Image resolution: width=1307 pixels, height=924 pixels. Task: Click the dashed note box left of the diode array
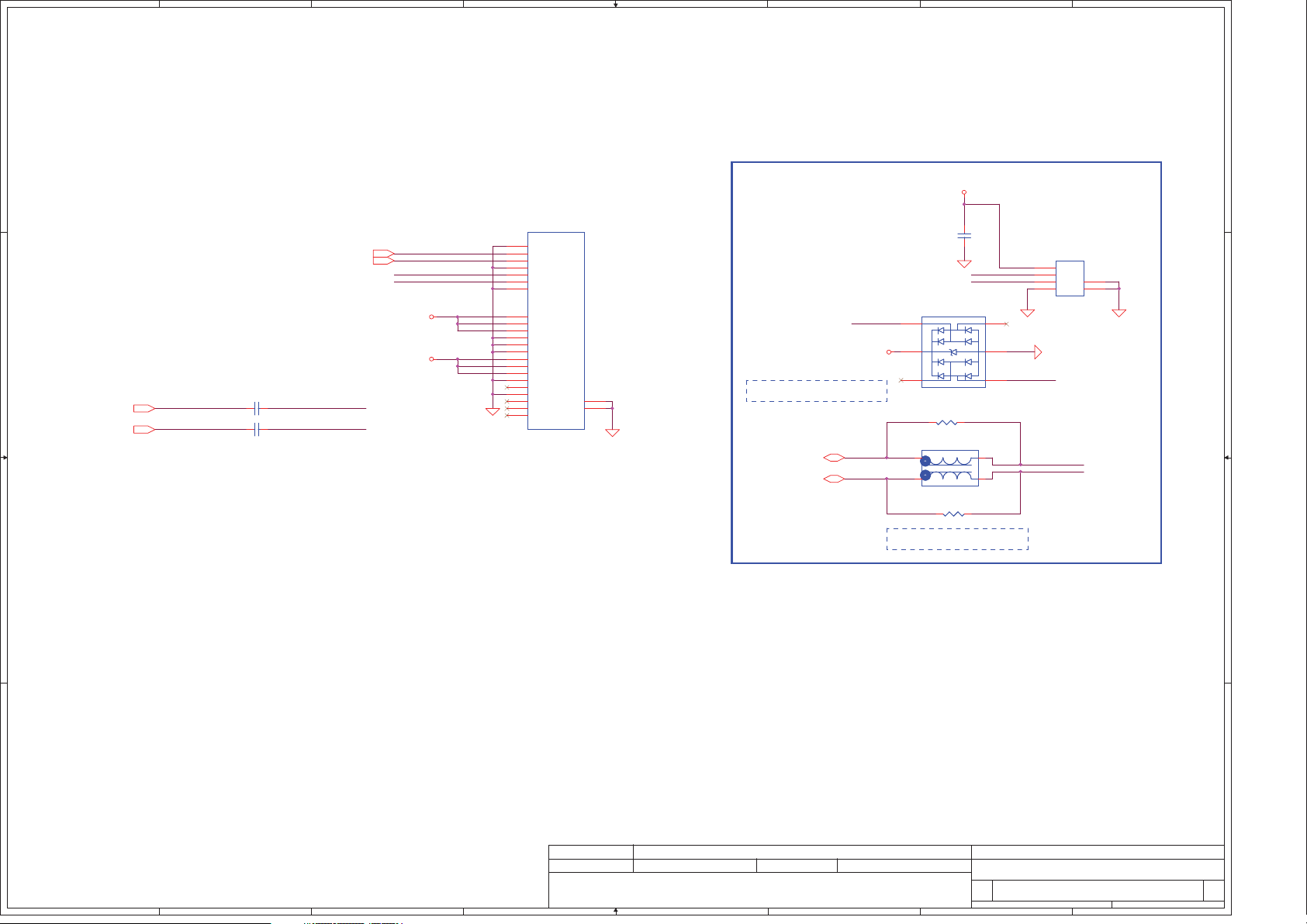point(816,391)
